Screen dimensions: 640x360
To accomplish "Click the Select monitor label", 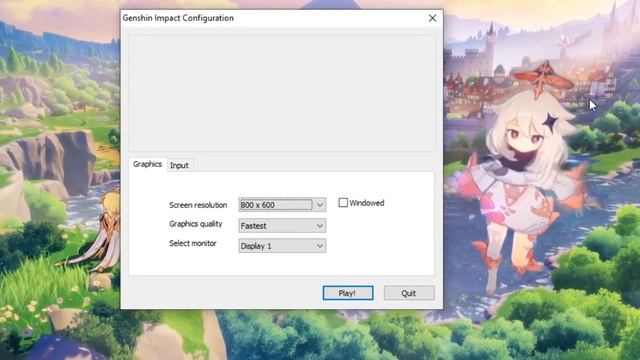I will 193,243.
